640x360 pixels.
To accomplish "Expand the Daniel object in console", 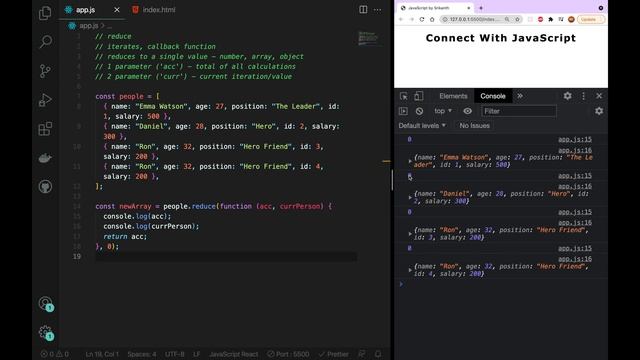I will (x=410, y=198).
